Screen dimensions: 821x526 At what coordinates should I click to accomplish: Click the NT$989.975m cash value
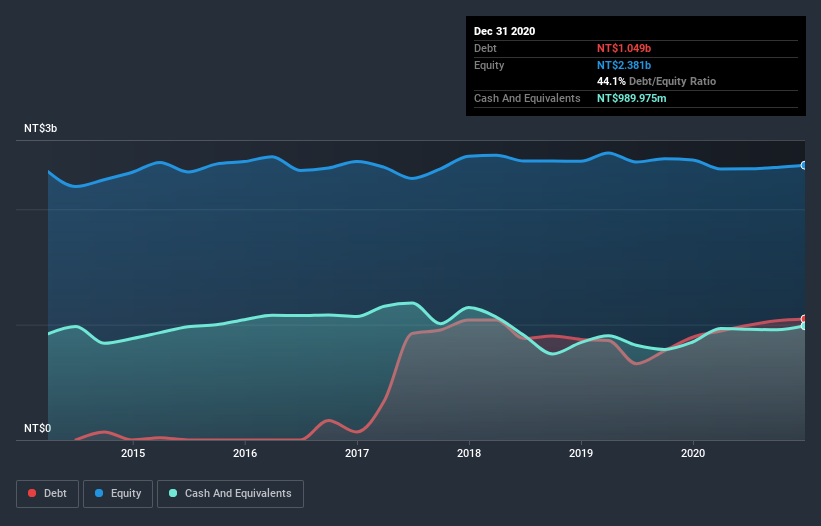click(x=632, y=98)
